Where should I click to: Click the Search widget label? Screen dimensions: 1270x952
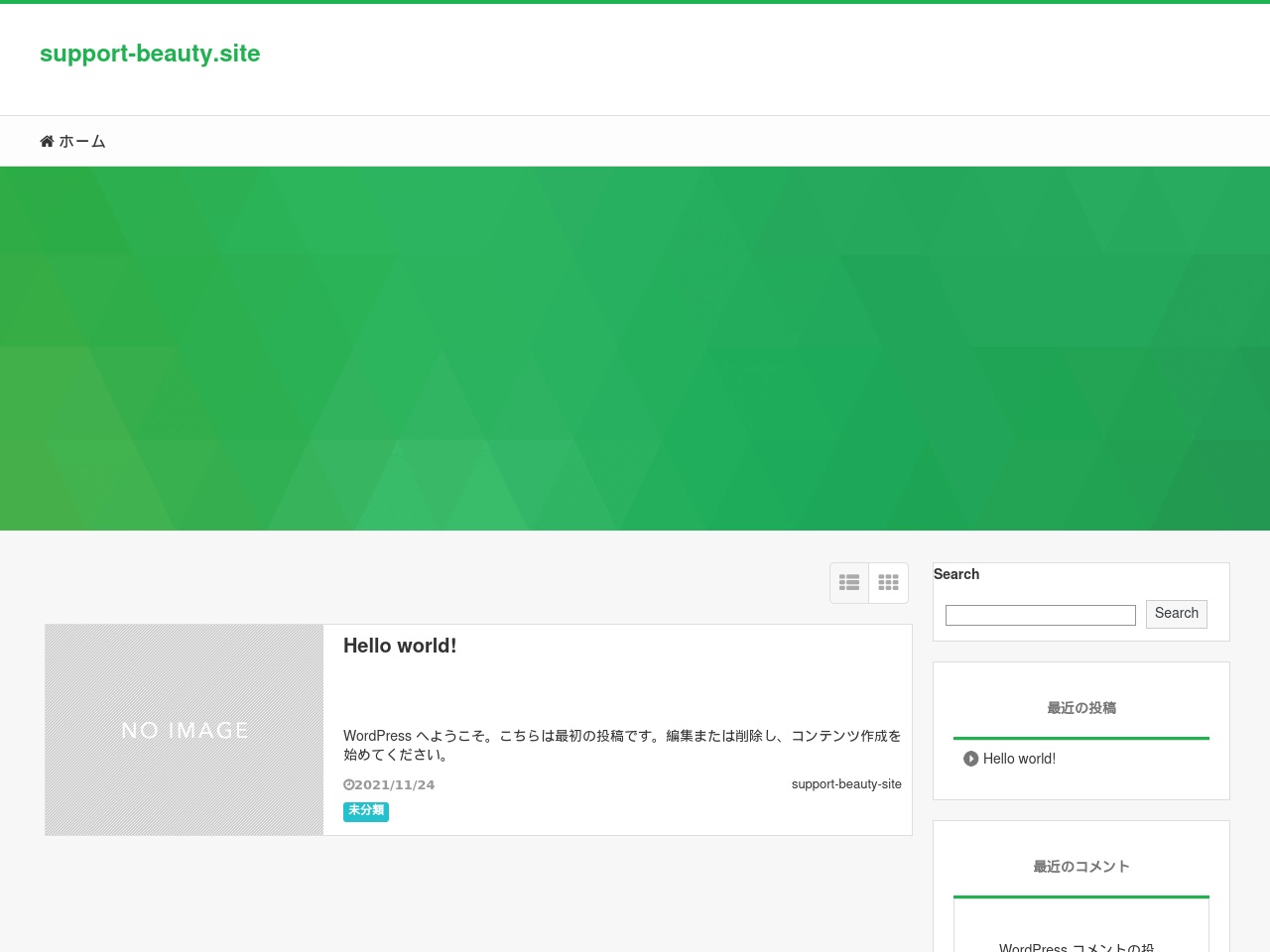[x=956, y=574]
